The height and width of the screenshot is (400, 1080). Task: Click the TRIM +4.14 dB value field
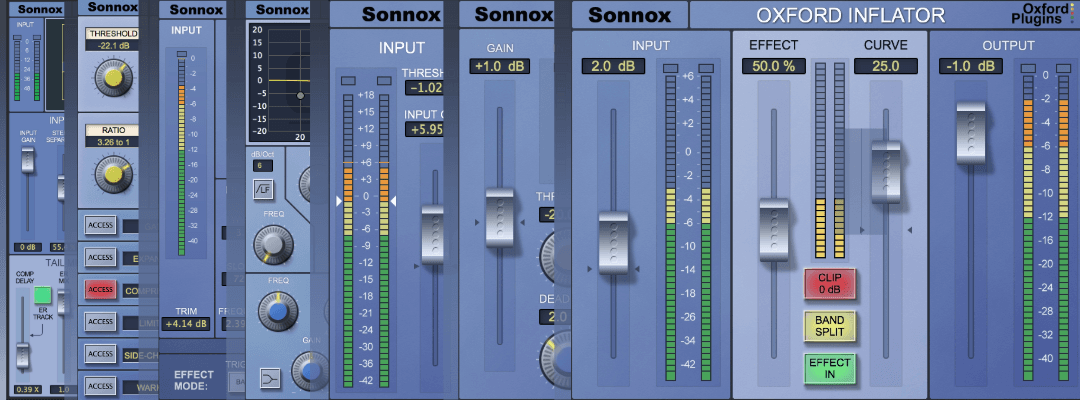click(x=186, y=324)
